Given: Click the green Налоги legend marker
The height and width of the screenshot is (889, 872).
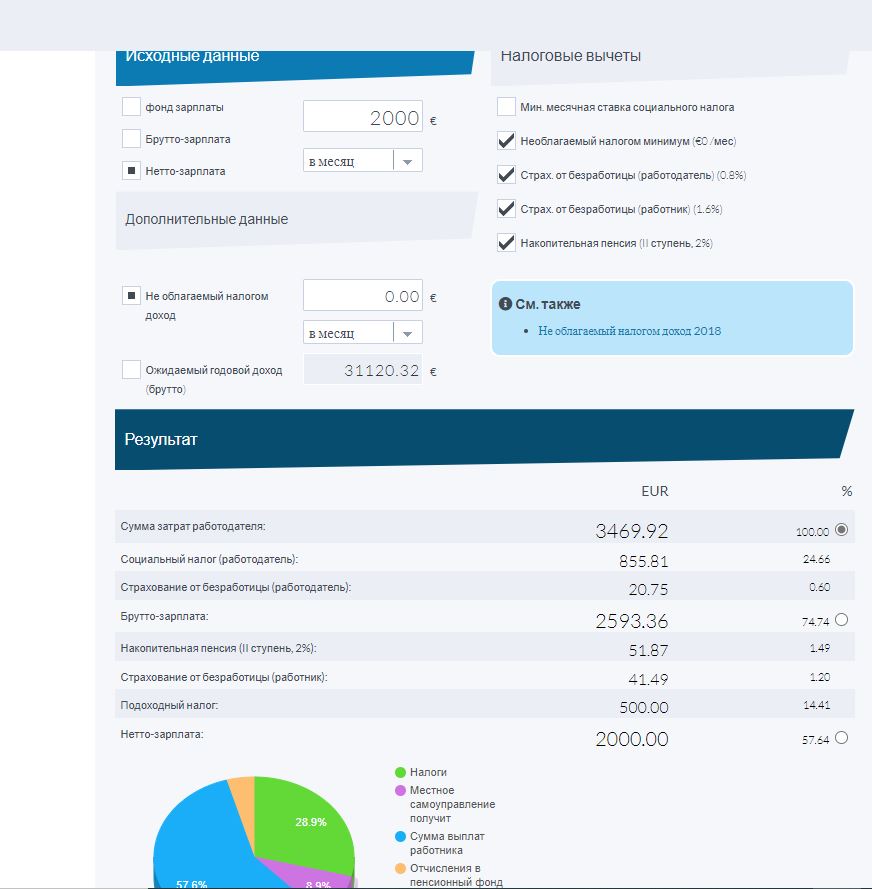Looking at the screenshot, I should [401, 772].
